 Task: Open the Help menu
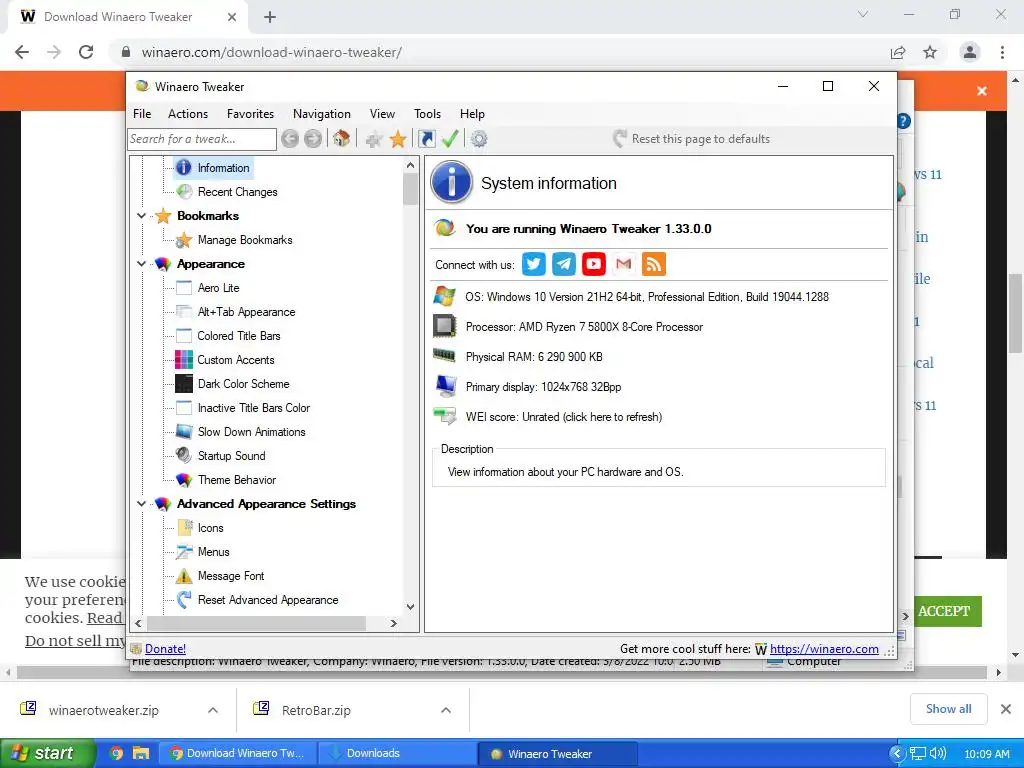pyautogui.click(x=472, y=114)
